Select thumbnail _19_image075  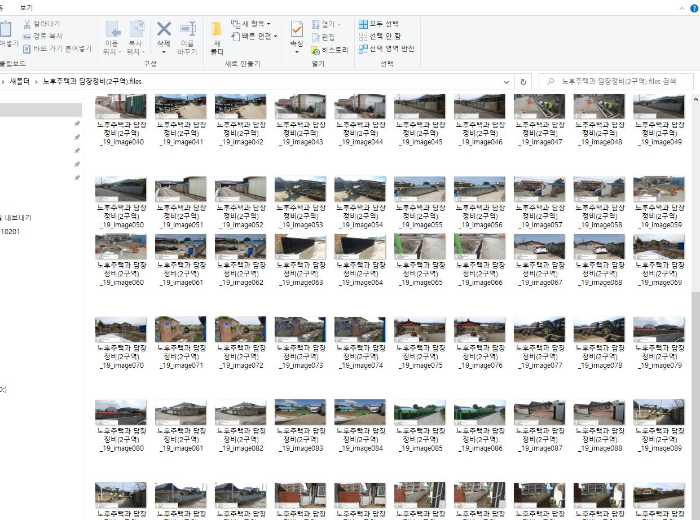[x=420, y=329]
